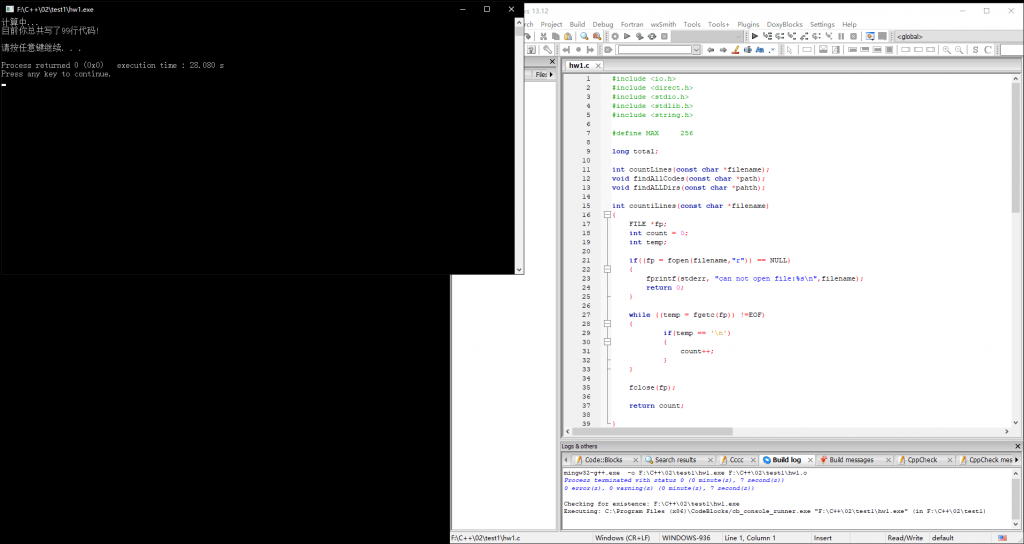Open the <global> scope dropdown

click(959, 36)
